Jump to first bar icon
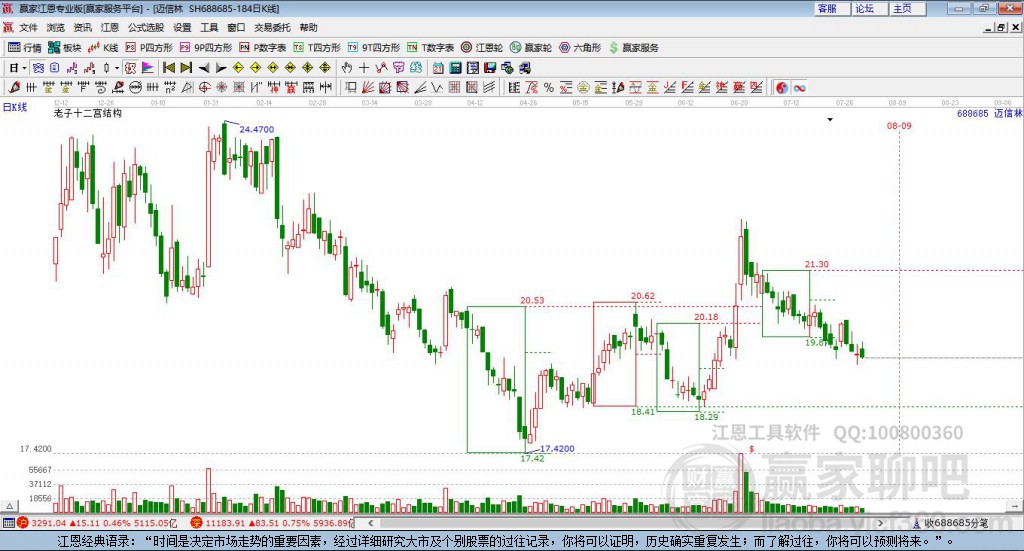The width and height of the screenshot is (1024, 551). (x=169, y=68)
